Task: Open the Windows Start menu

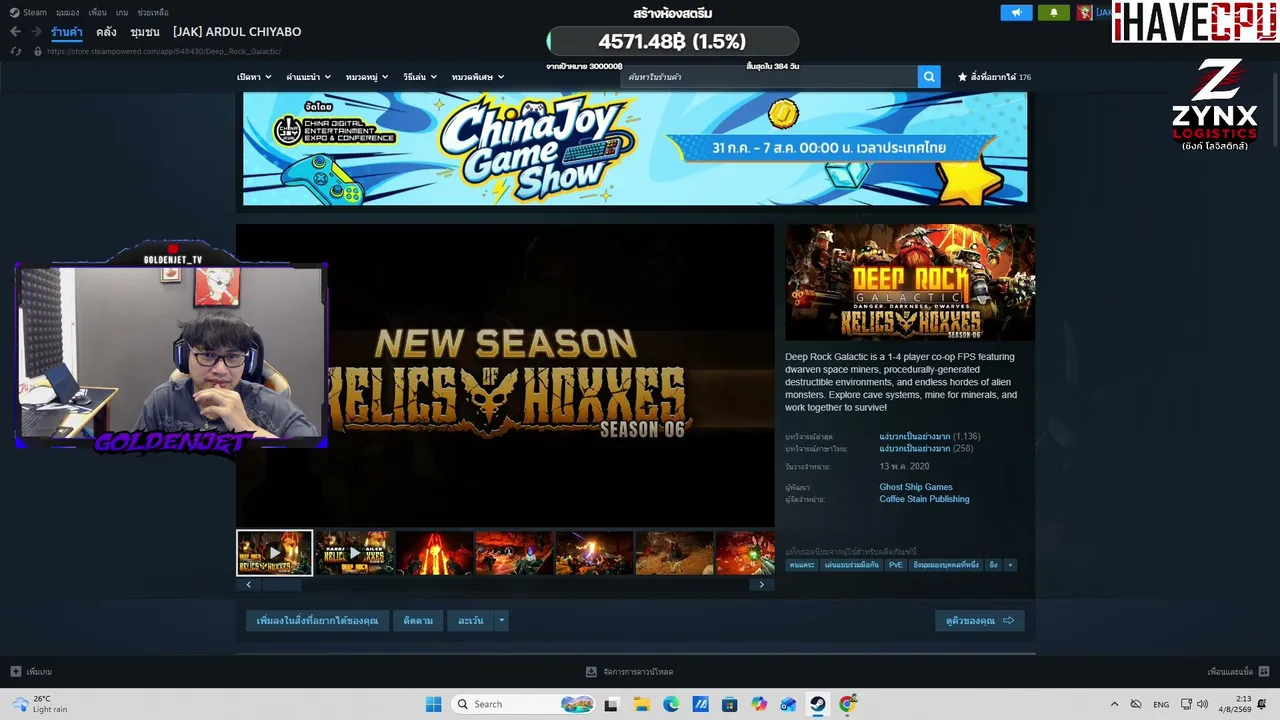Action: click(x=433, y=704)
